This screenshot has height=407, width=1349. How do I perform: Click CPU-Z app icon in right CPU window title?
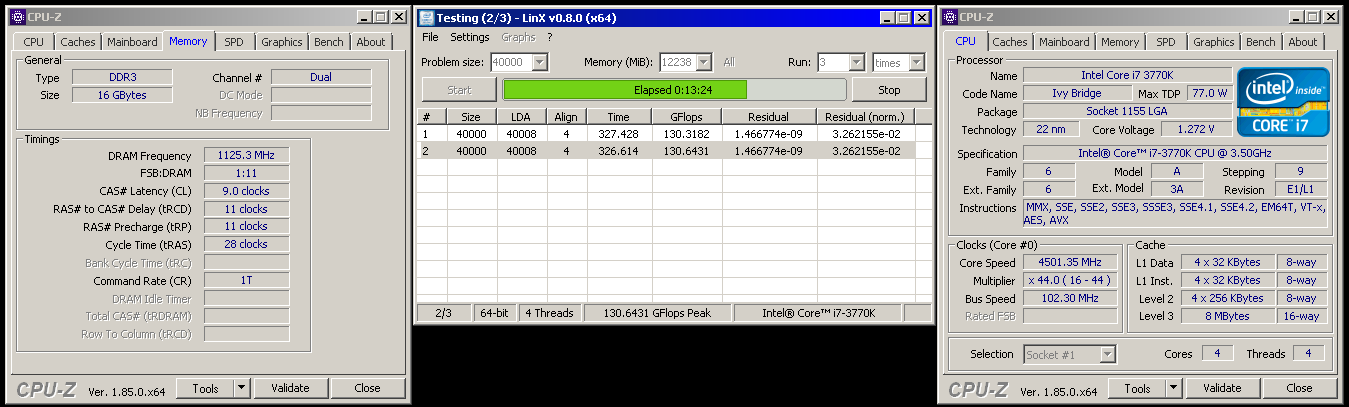tap(949, 16)
